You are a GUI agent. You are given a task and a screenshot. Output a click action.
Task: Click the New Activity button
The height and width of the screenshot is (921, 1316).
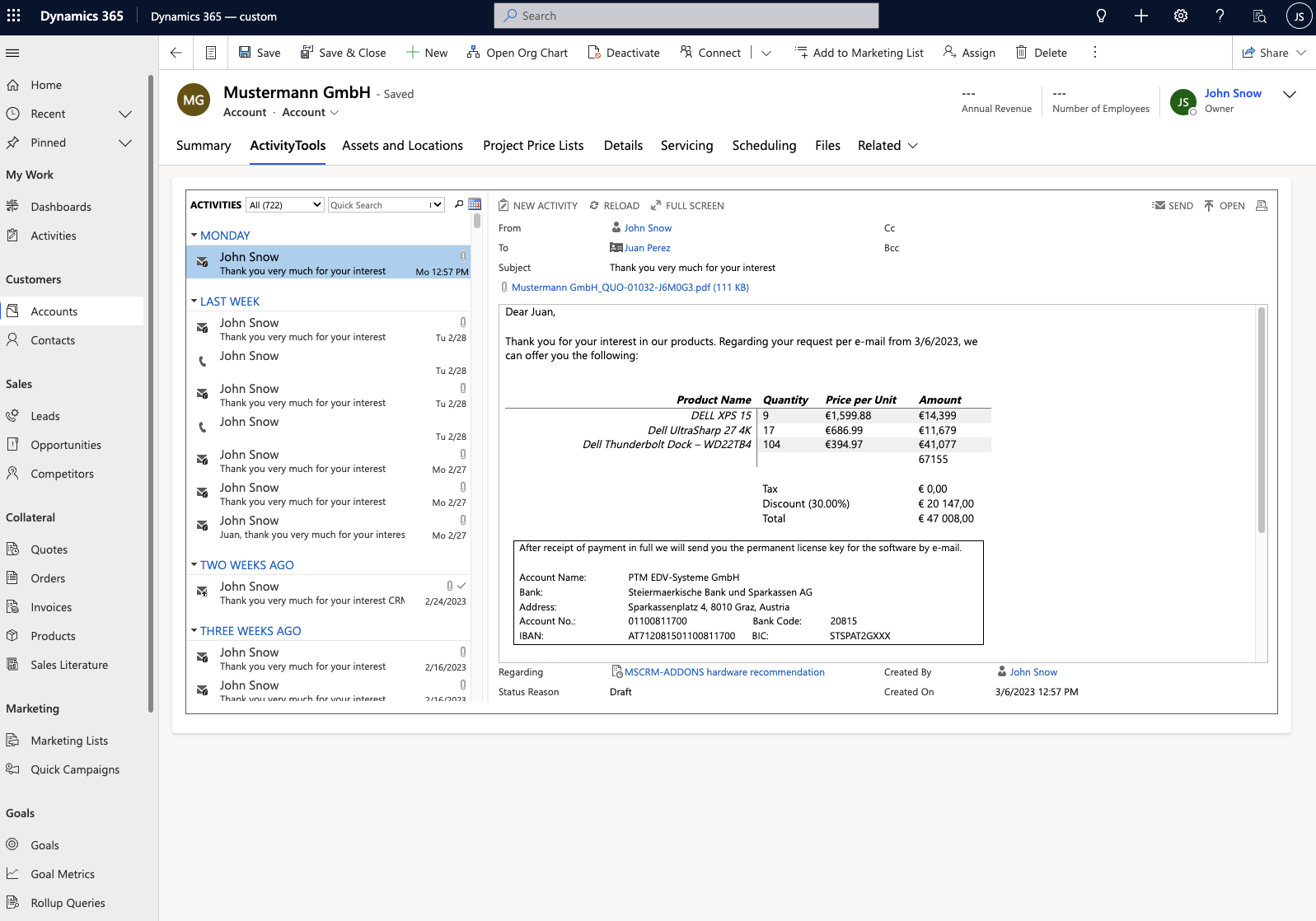(538, 206)
